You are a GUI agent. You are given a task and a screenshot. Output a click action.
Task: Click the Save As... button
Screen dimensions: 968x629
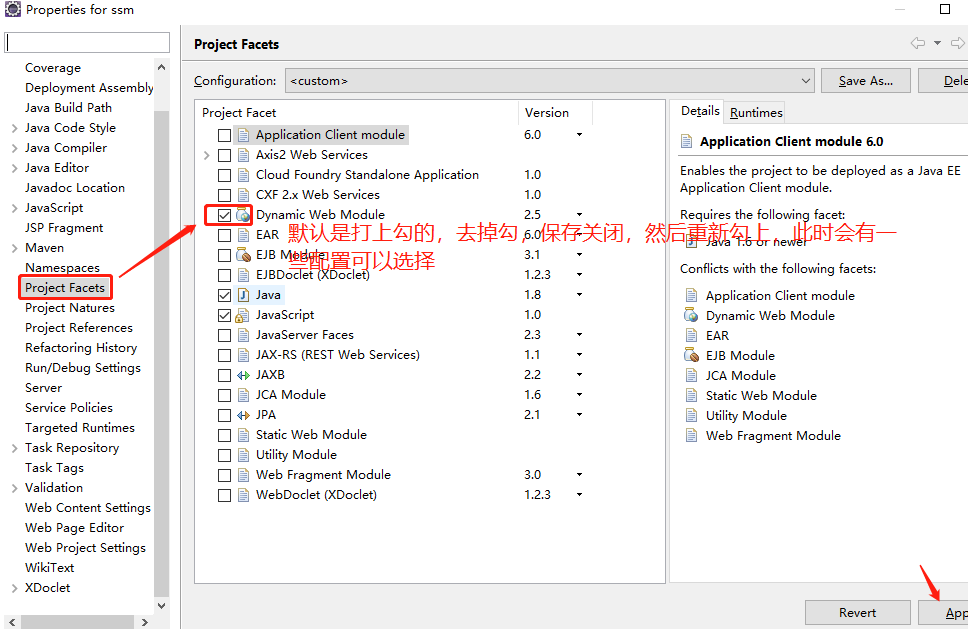(x=866, y=81)
